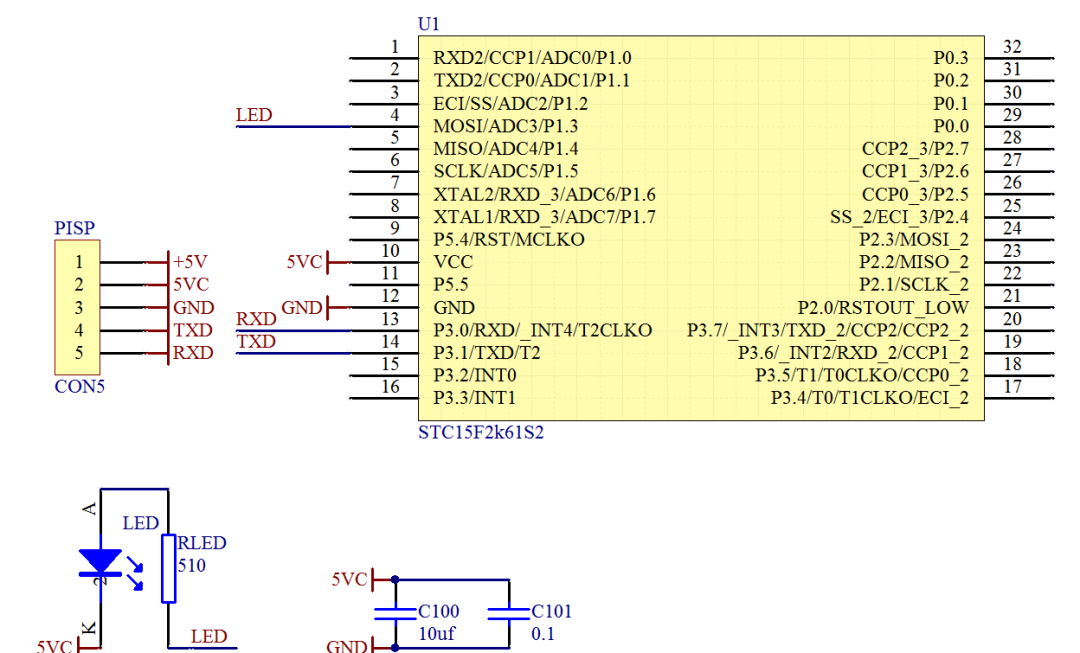
Task: Click pin number 32 on U1
Action: (1012, 47)
